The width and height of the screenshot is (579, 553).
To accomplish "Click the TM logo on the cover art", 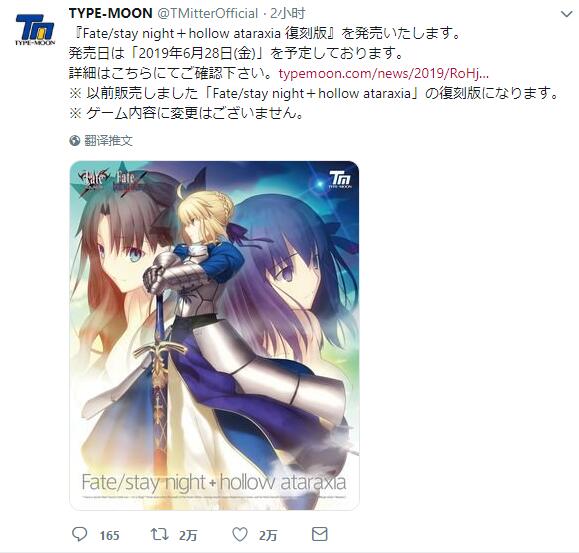I will (340, 179).
